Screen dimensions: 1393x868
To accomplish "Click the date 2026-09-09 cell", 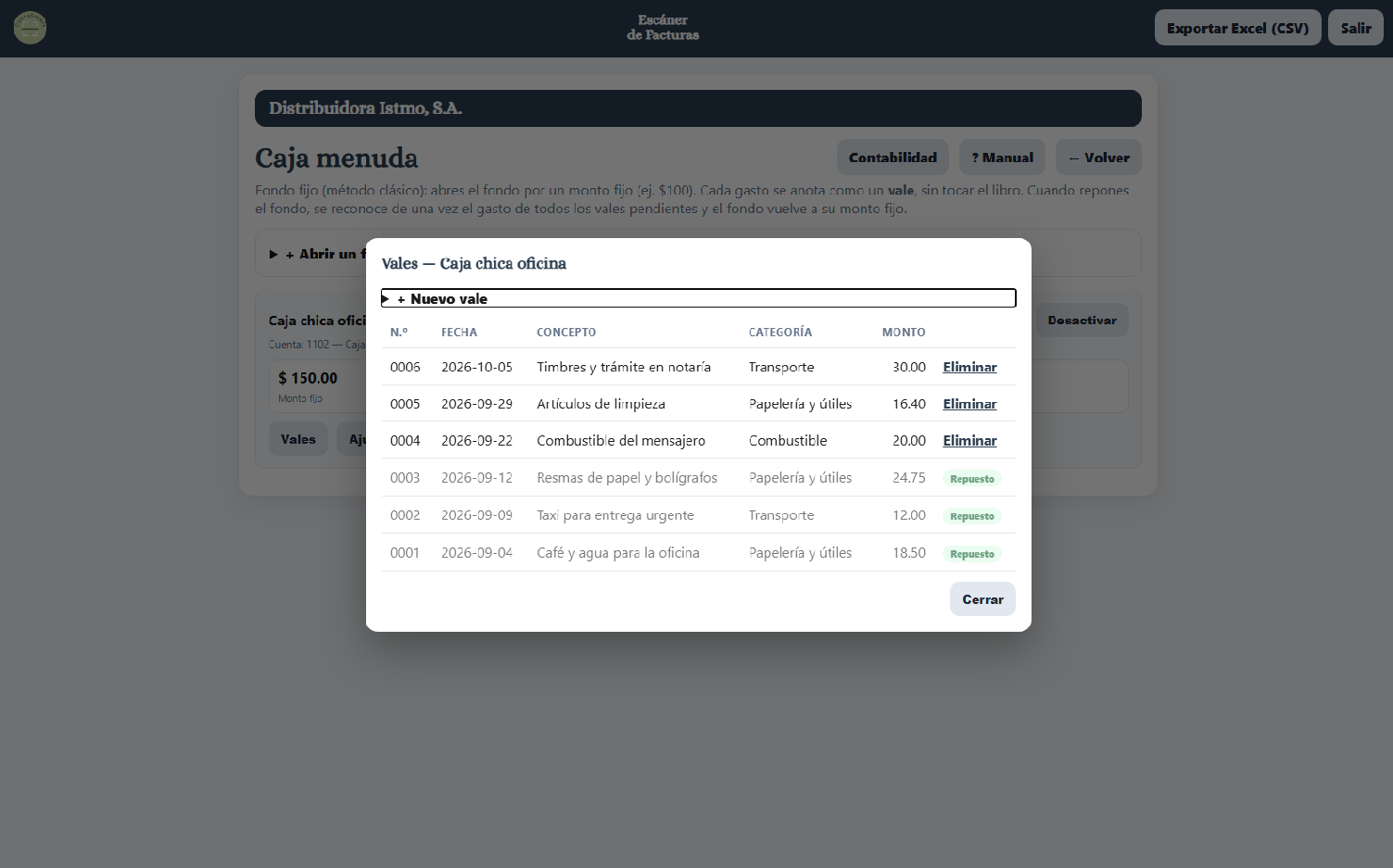I will [476, 515].
